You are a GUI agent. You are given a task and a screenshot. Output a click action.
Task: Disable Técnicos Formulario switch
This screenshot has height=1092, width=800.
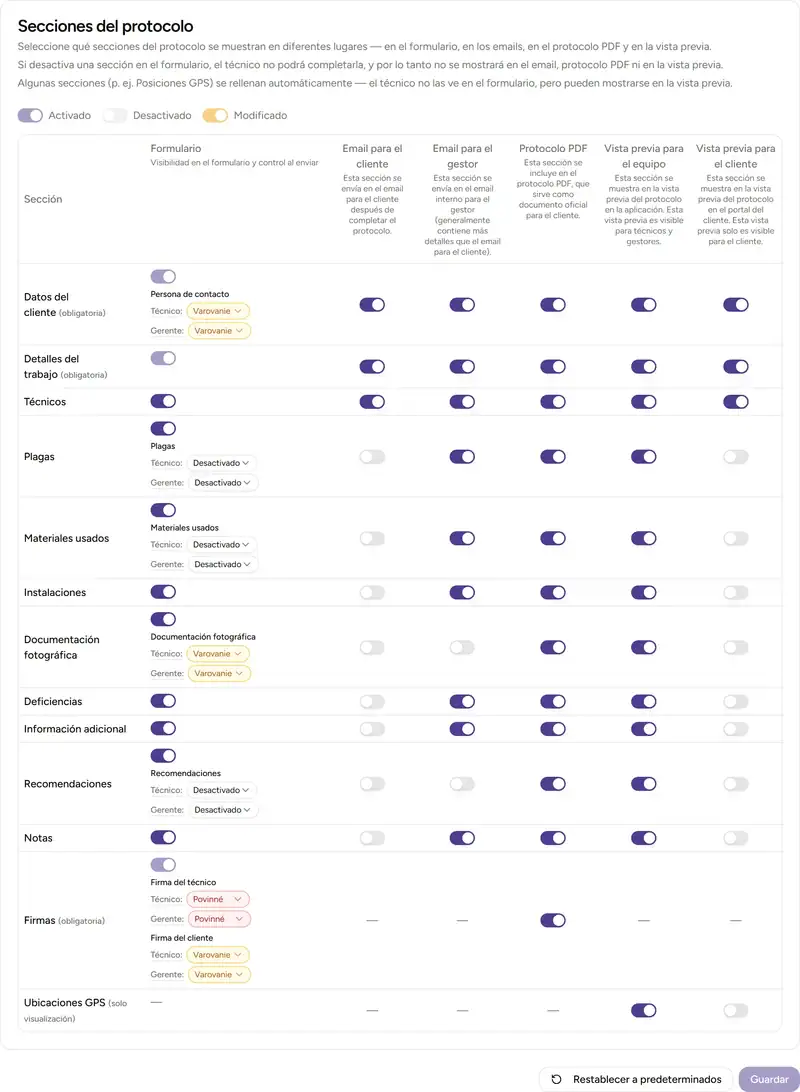[163, 401]
